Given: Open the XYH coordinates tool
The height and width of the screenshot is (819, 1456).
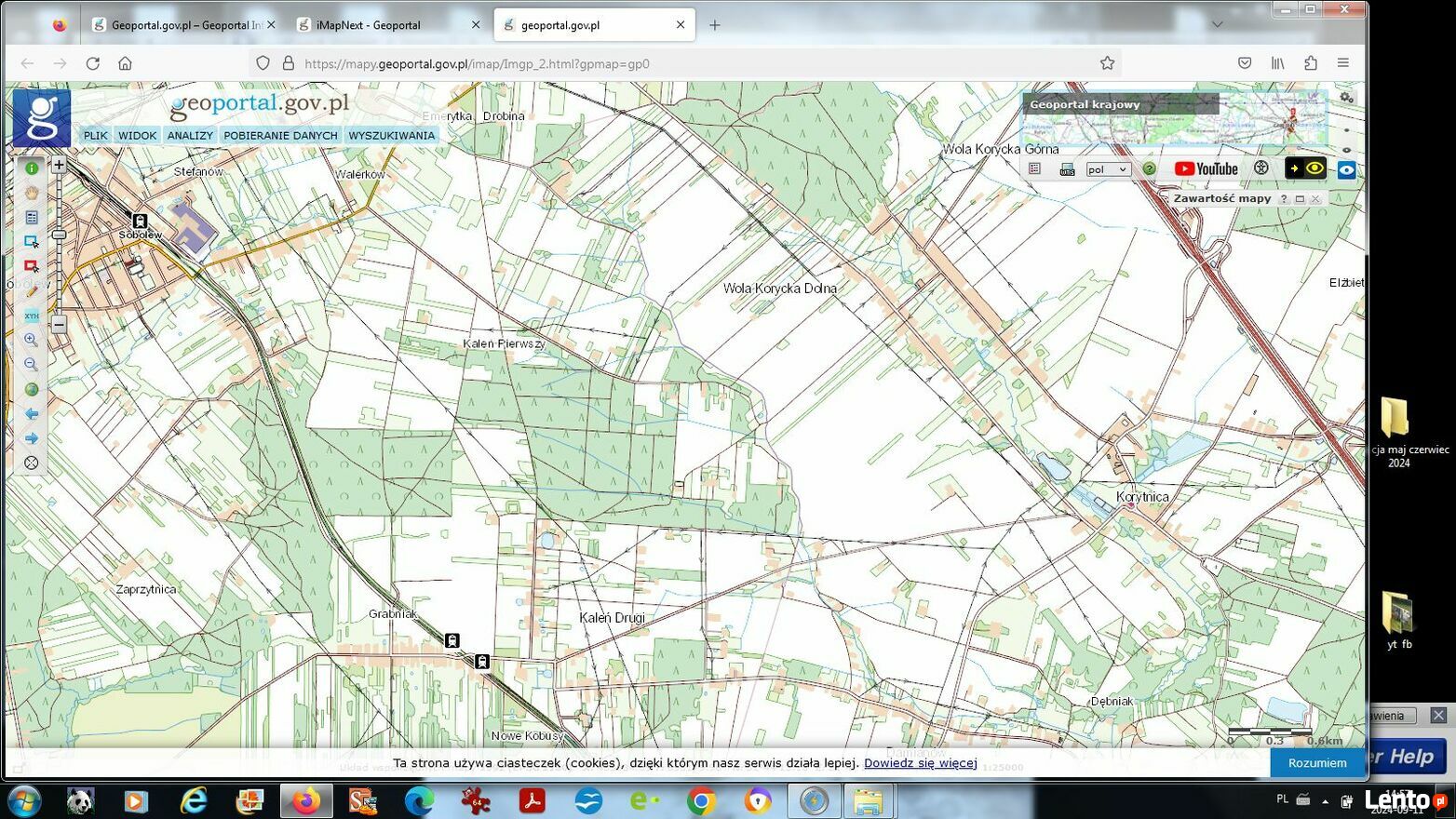Looking at the screenshot, I should [32, 316].
